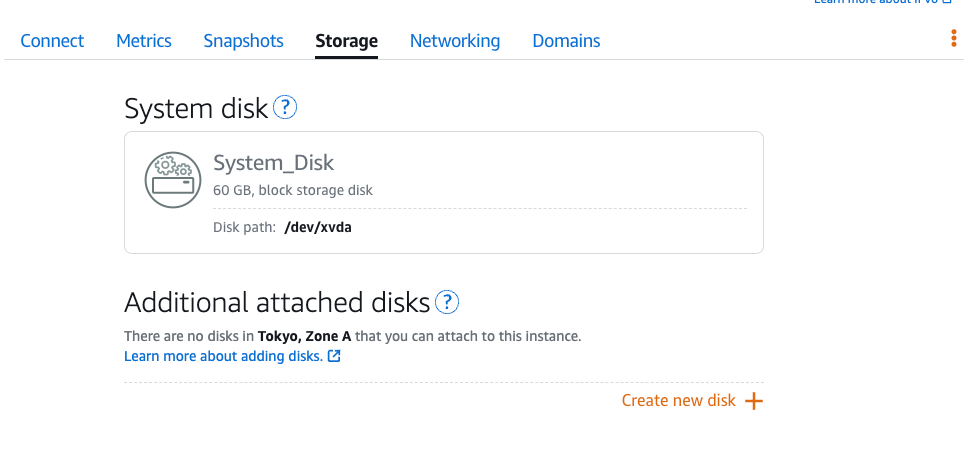Switch to the Domains tab
This screenshot has height=459, width=972.
567,41
